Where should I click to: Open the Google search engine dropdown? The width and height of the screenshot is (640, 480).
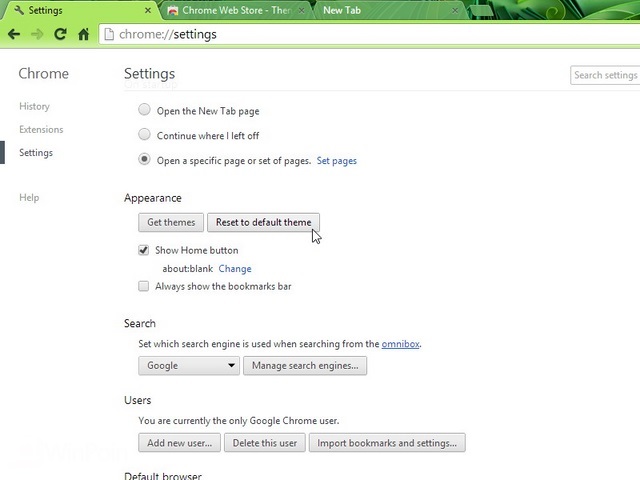click(x=189, y=365)
